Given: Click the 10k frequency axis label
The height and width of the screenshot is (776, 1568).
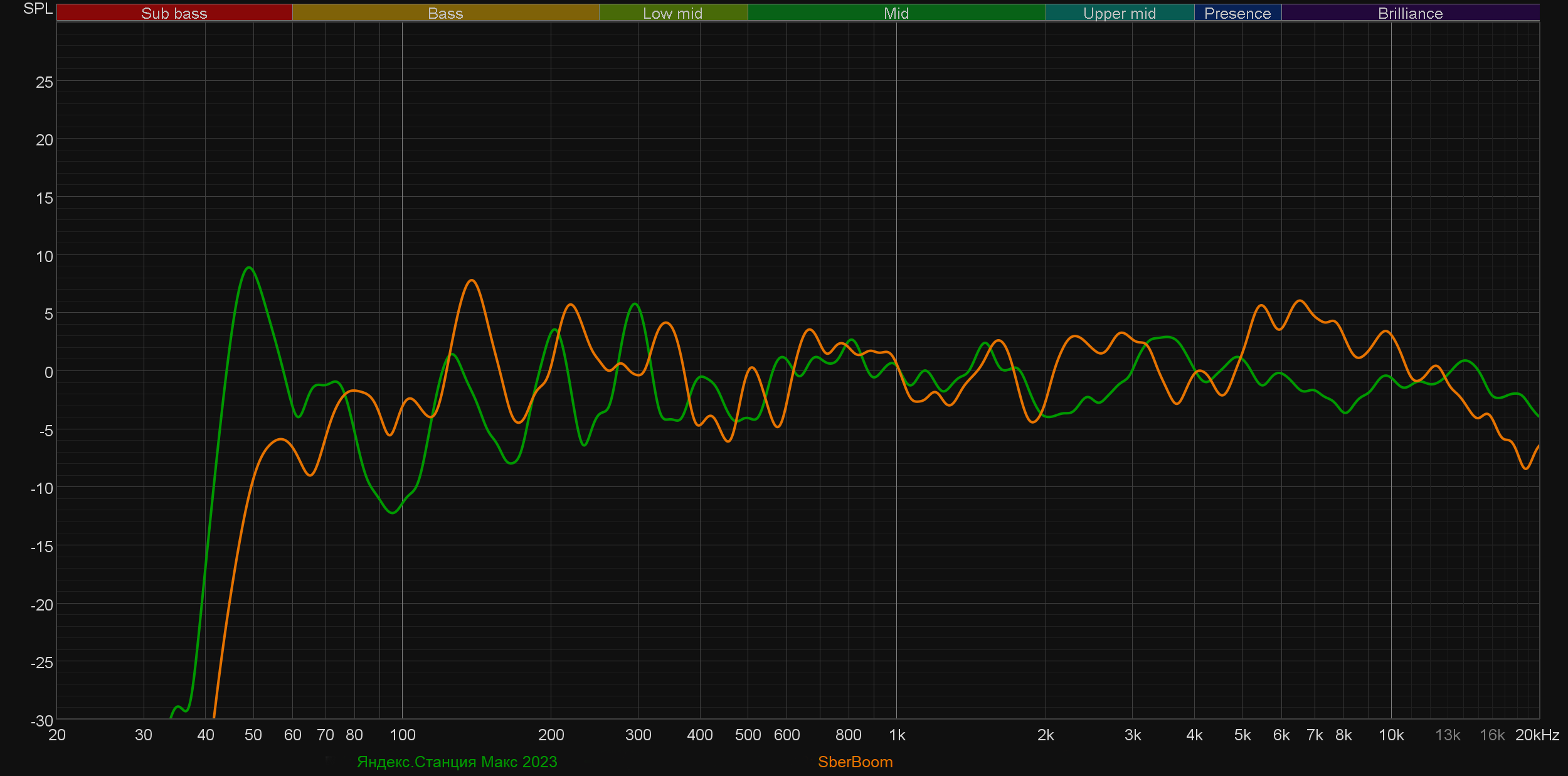Looking at the screenshot, I should (x=1391, y=735).
